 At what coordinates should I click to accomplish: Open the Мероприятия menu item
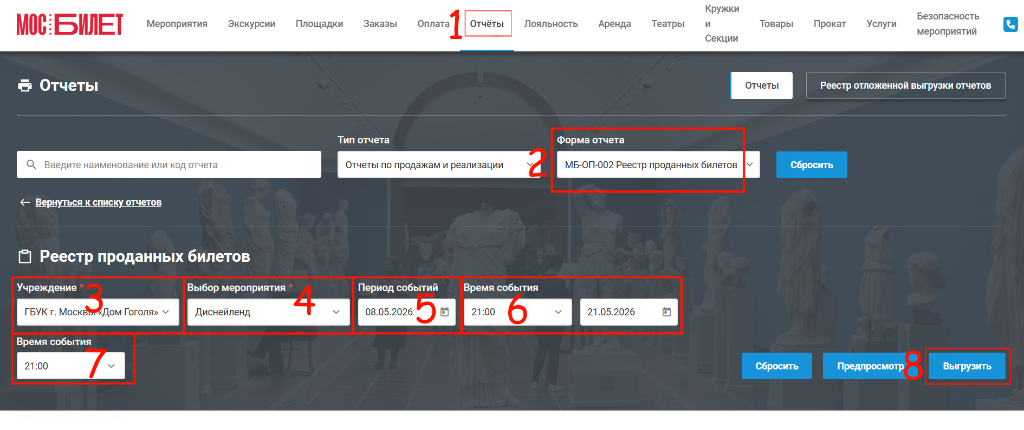[x=177, y=24]
